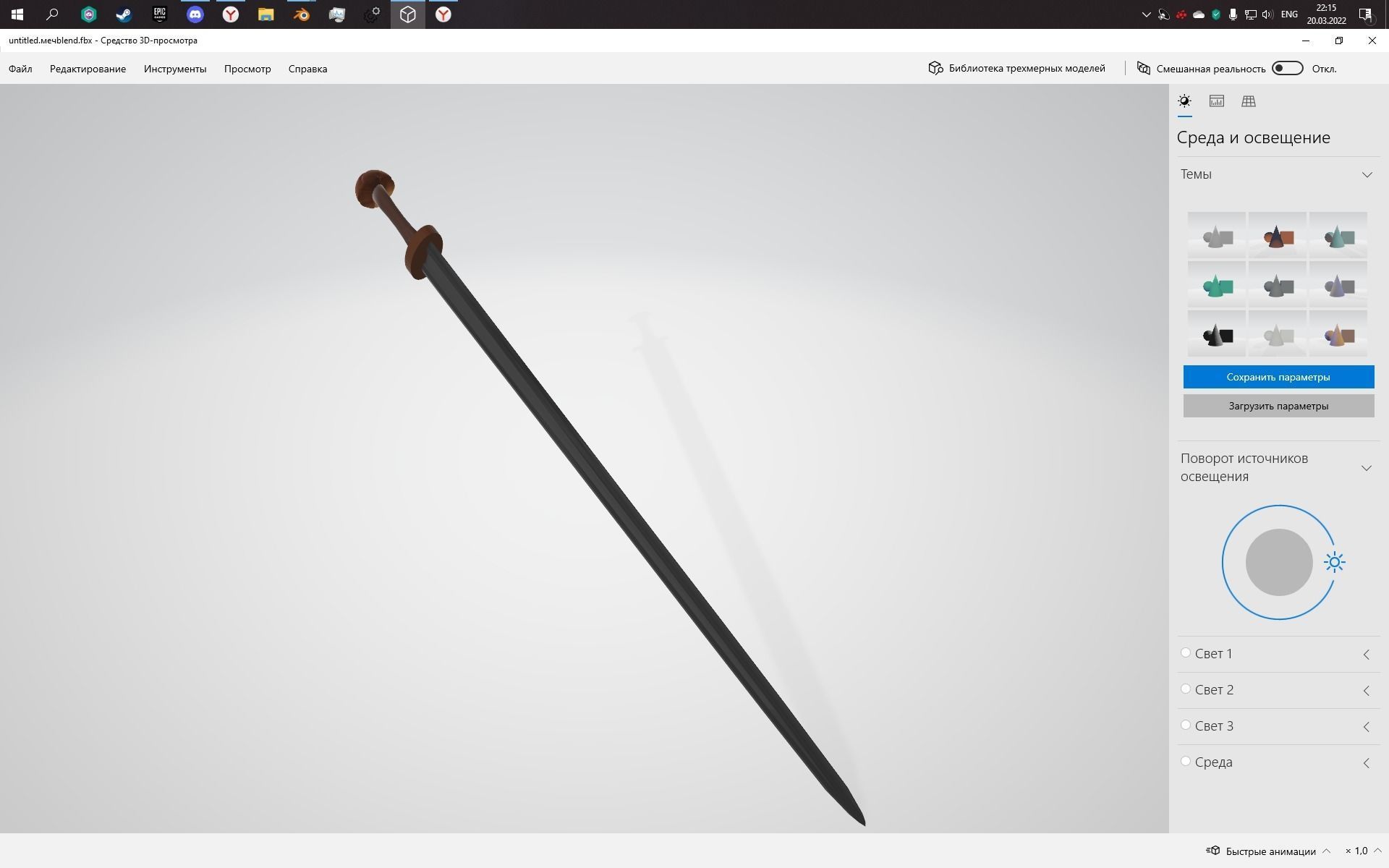Select the pale white theme thumbnail
Screen dimensions: 1389x868
point(1277,333)
